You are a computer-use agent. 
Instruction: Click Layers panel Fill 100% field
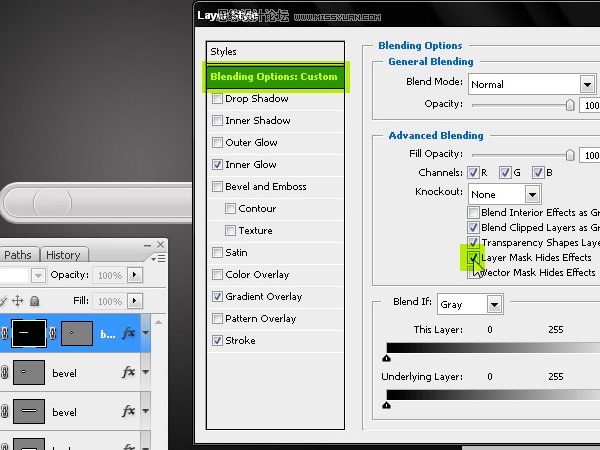pyautogui.click(x=109, y=301)
